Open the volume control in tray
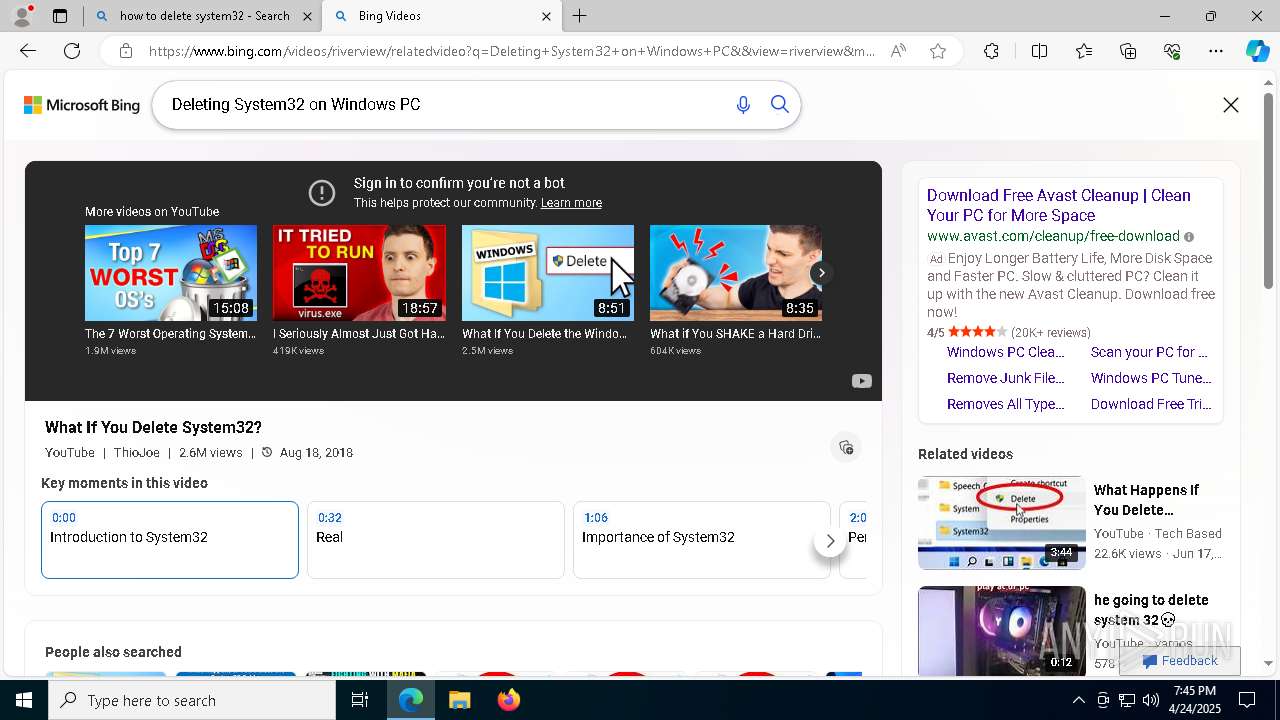The height and width of the screenshot is (720, 1280). [1151, 700]
